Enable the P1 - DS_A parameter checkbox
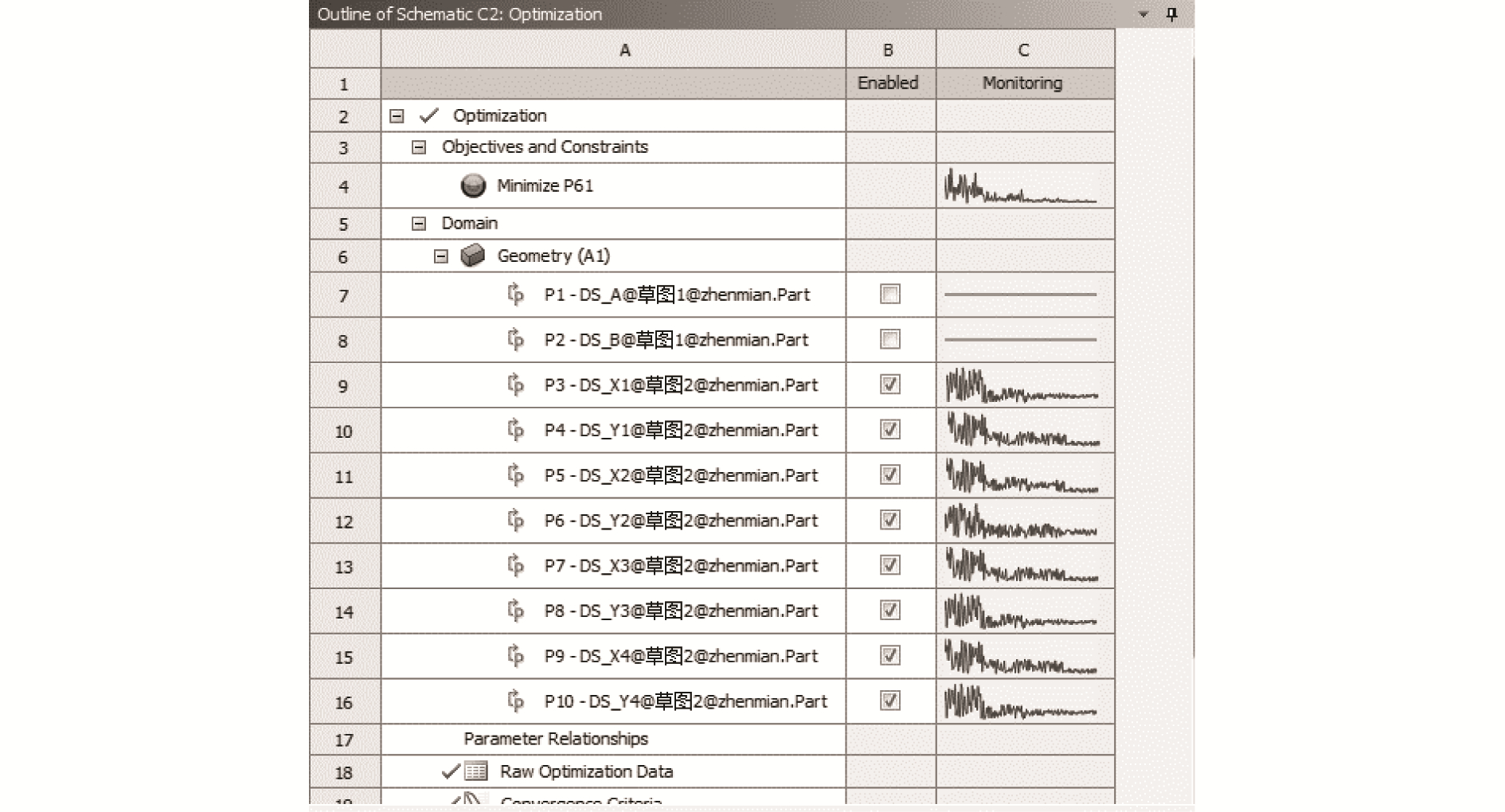 click(889, 295)
